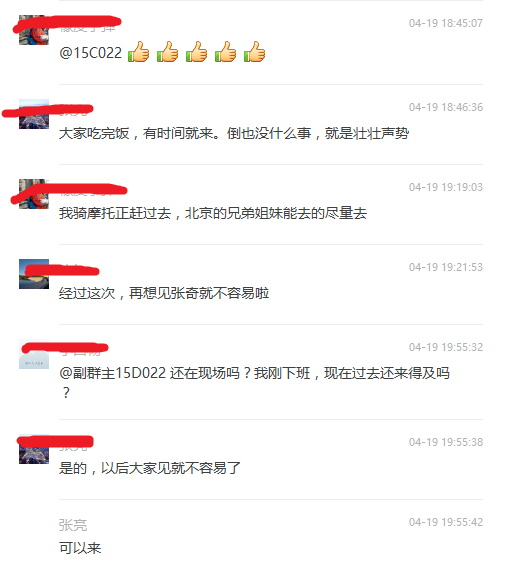Image resolution: width=510 pixels, height=569 pixels.
Task: Click timestamp 04-19 19:55:42
Action: point(446,522)
